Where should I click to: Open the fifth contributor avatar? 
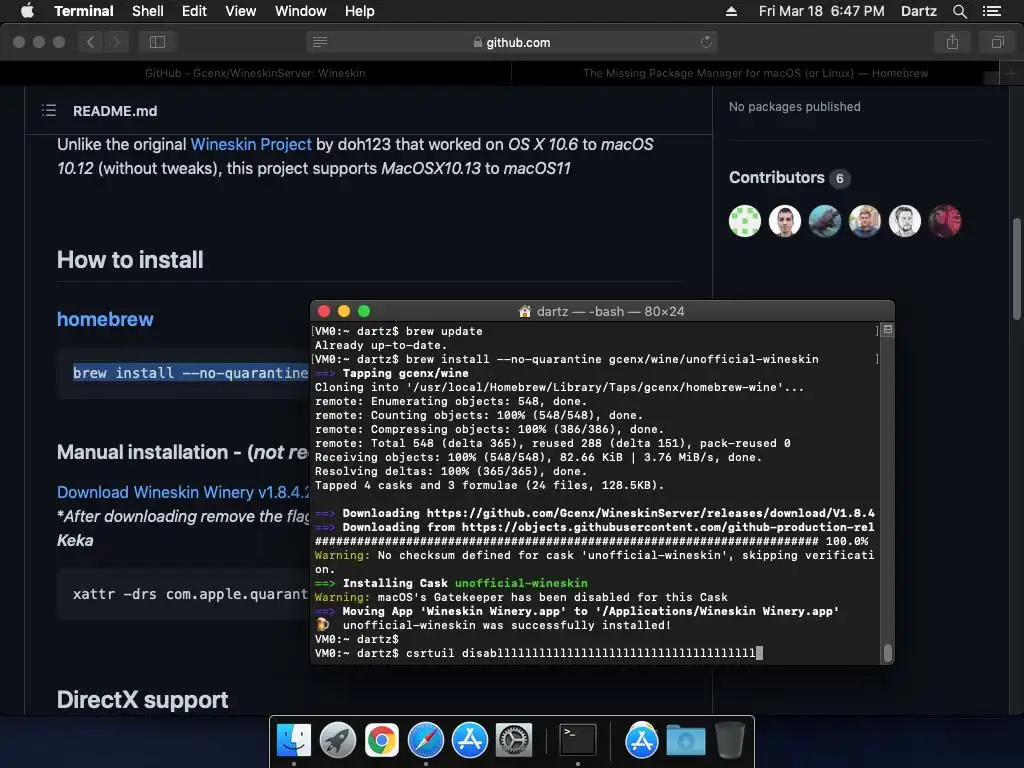coord(904,221)
